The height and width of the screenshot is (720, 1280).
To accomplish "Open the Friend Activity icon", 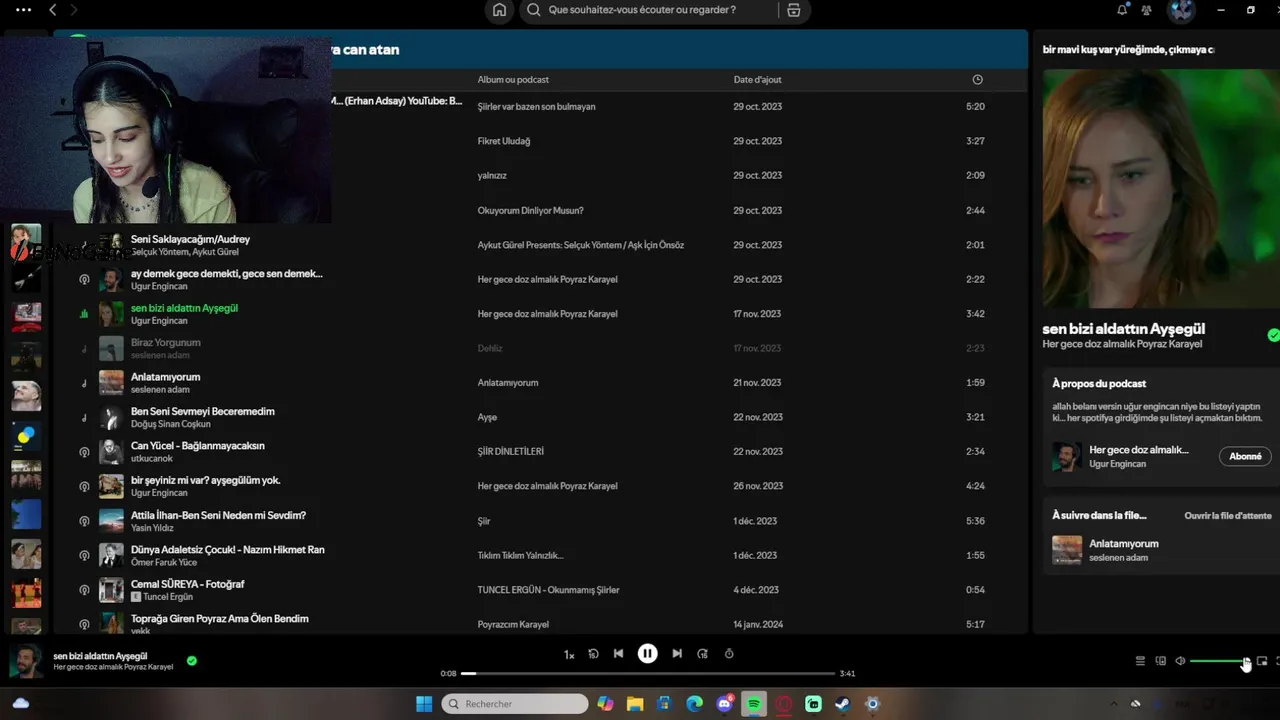I will pos(1146,10).
